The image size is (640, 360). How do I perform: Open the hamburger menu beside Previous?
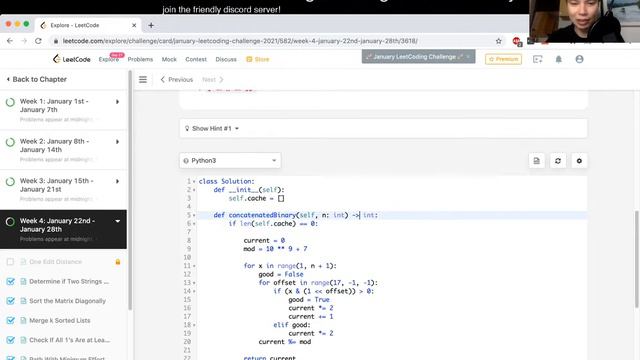click(142, 80)
